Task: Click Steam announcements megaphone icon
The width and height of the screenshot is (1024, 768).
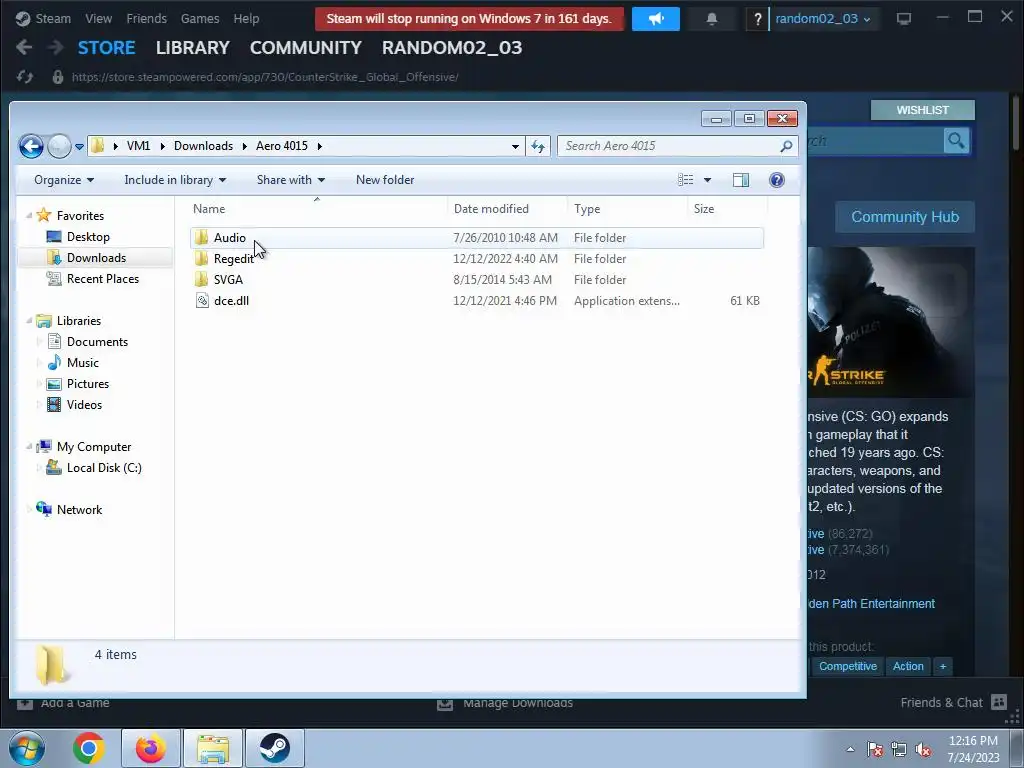Action: point(656,19)
